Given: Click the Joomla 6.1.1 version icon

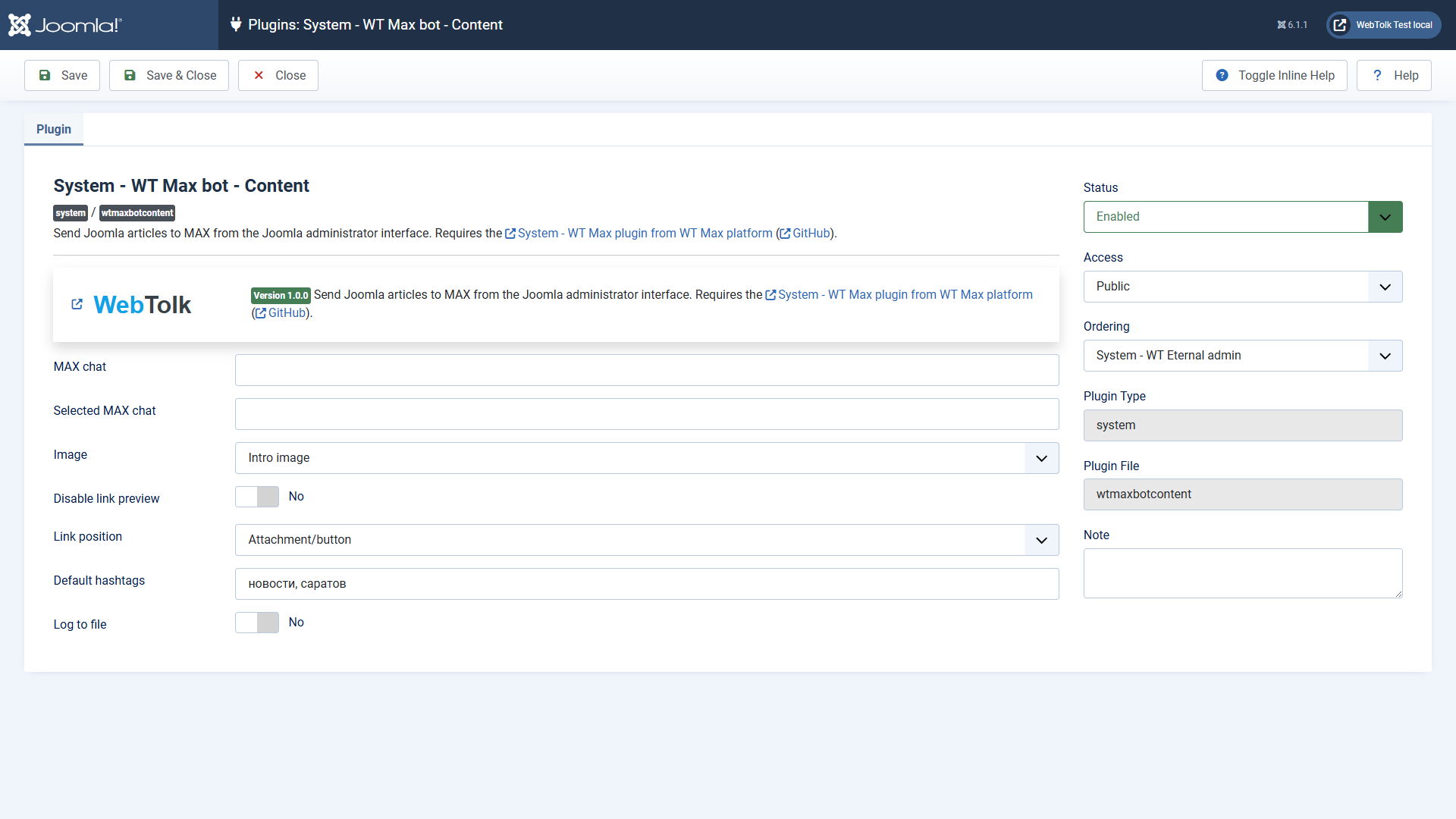Looking at the screenshot, I should pyautogui.click(x=1282, y=25).
